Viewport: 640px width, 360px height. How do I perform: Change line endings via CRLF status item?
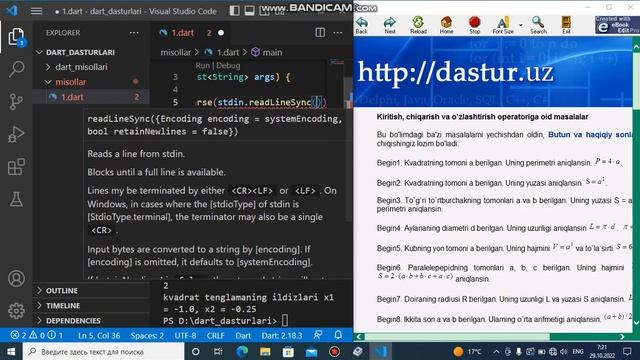coord(216,336)
